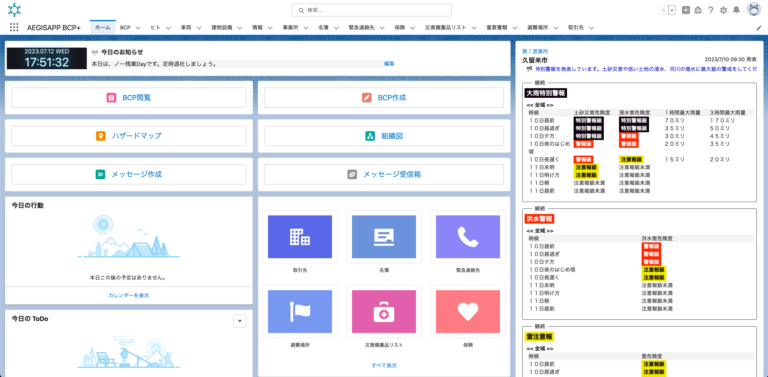This screenshot has height=377, width=768.
Task: Expand the favorites list dropdown arrow
Action: pos(672,10)
